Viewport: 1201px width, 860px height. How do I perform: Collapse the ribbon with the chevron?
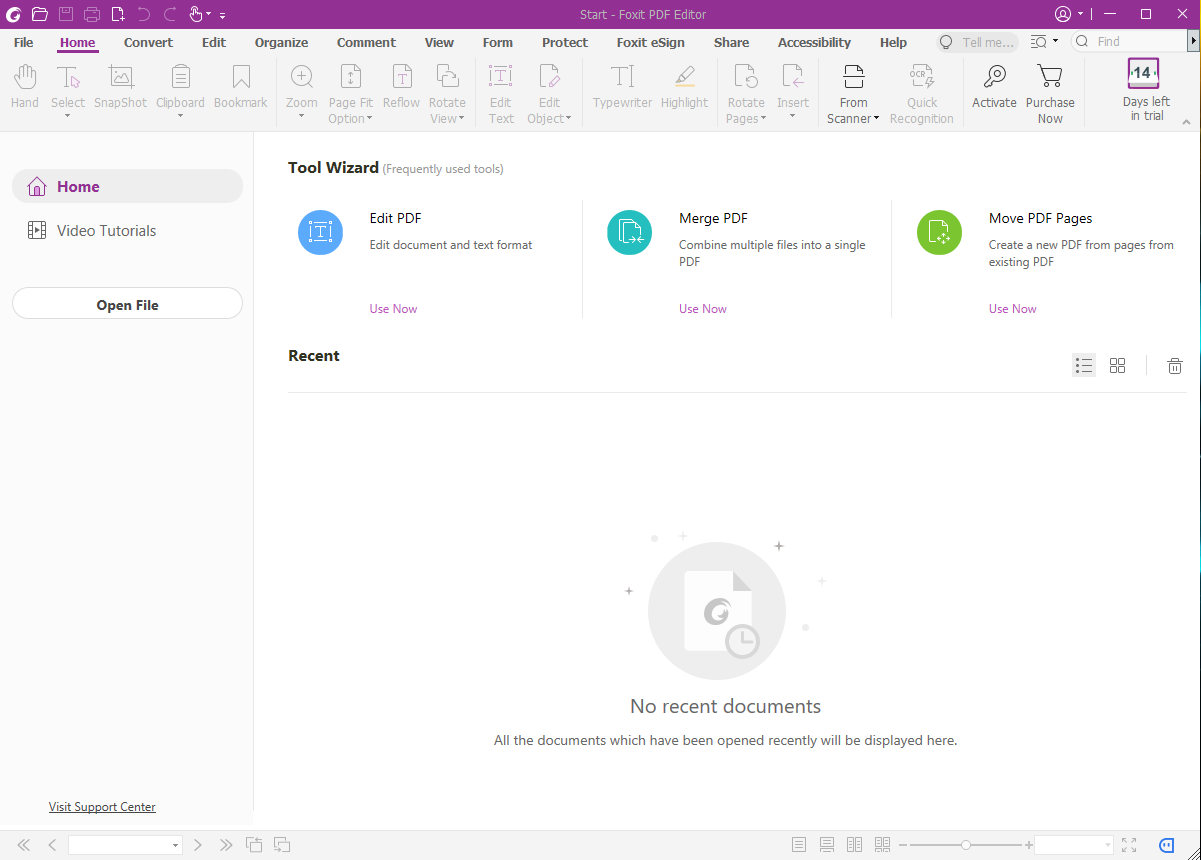pos(1186,122)
